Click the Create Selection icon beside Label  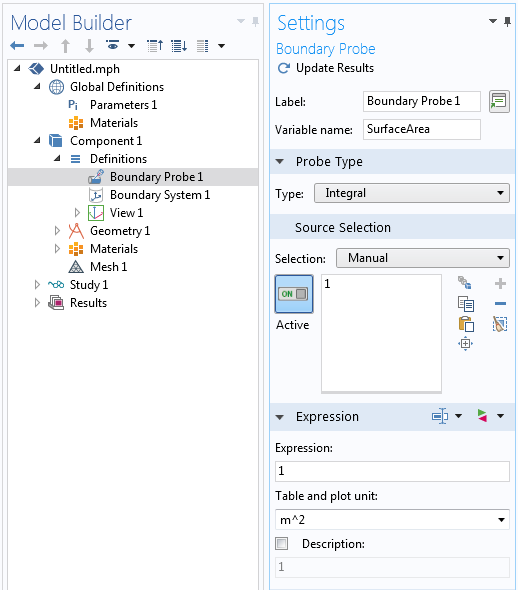499,101
